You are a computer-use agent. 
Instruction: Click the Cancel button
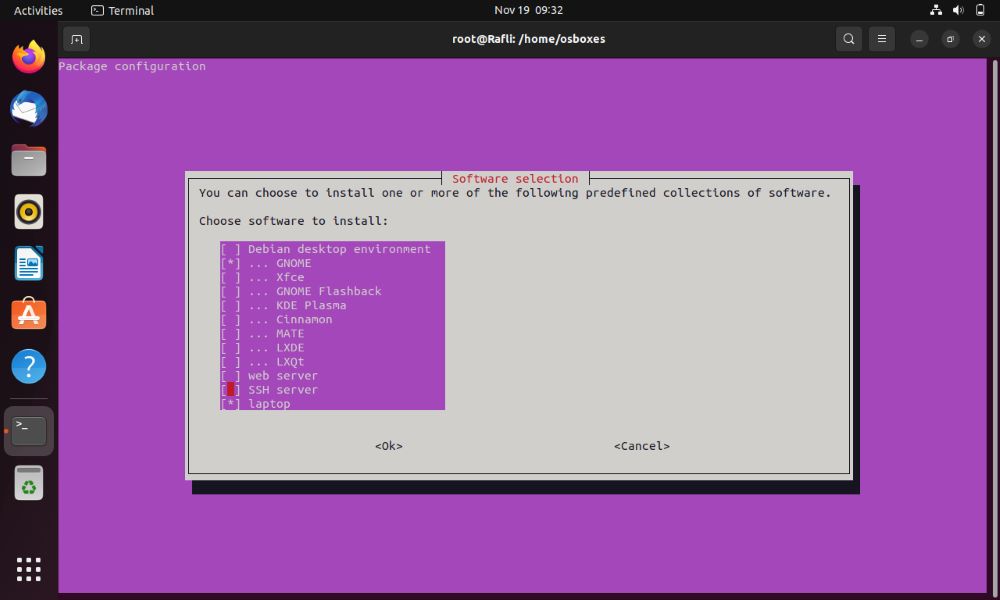click(x=642, y=446)
